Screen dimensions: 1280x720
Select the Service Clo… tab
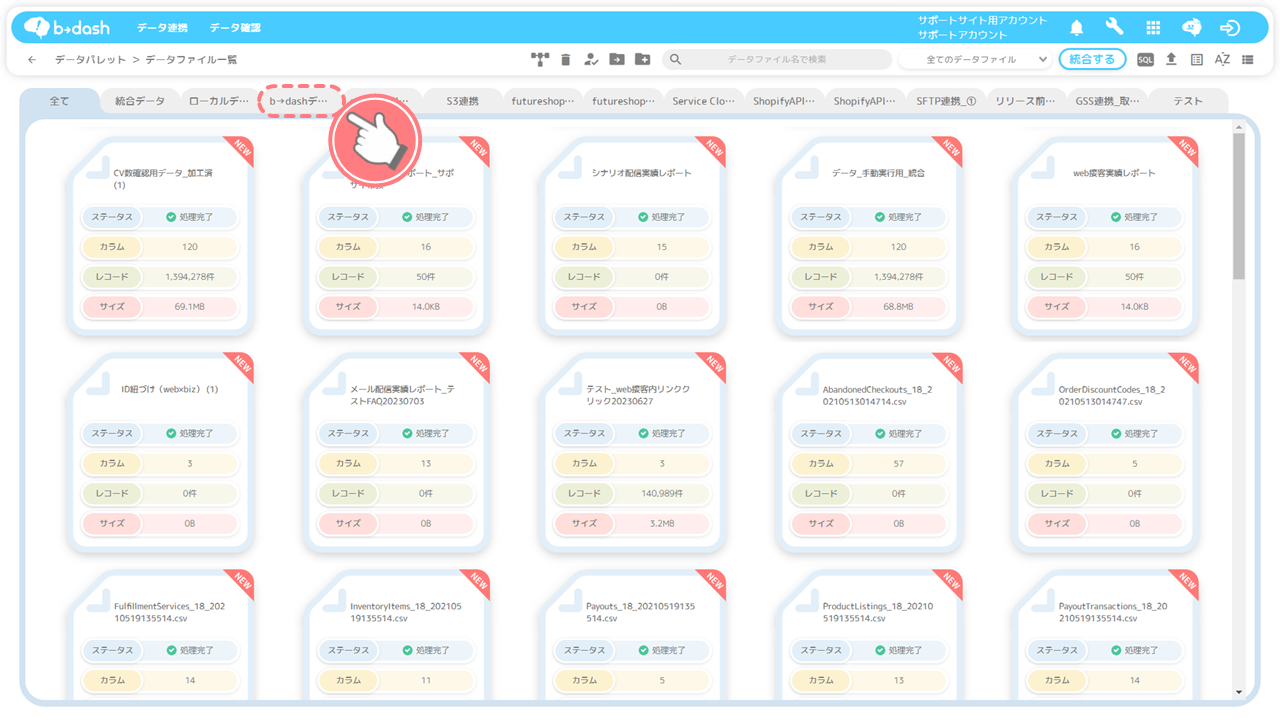tap(703, 101)
